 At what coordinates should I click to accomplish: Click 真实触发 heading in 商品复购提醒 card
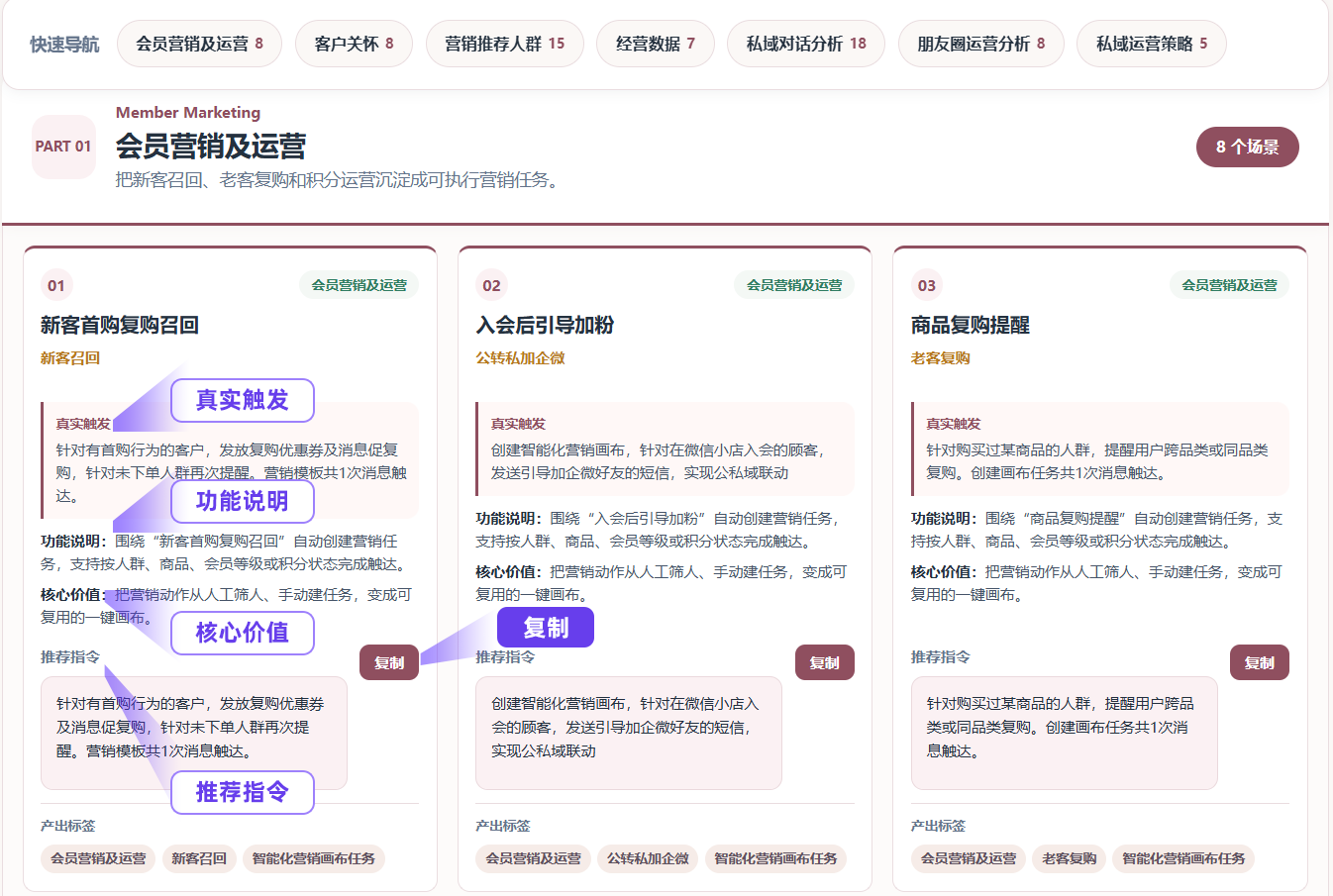[954, 424]
